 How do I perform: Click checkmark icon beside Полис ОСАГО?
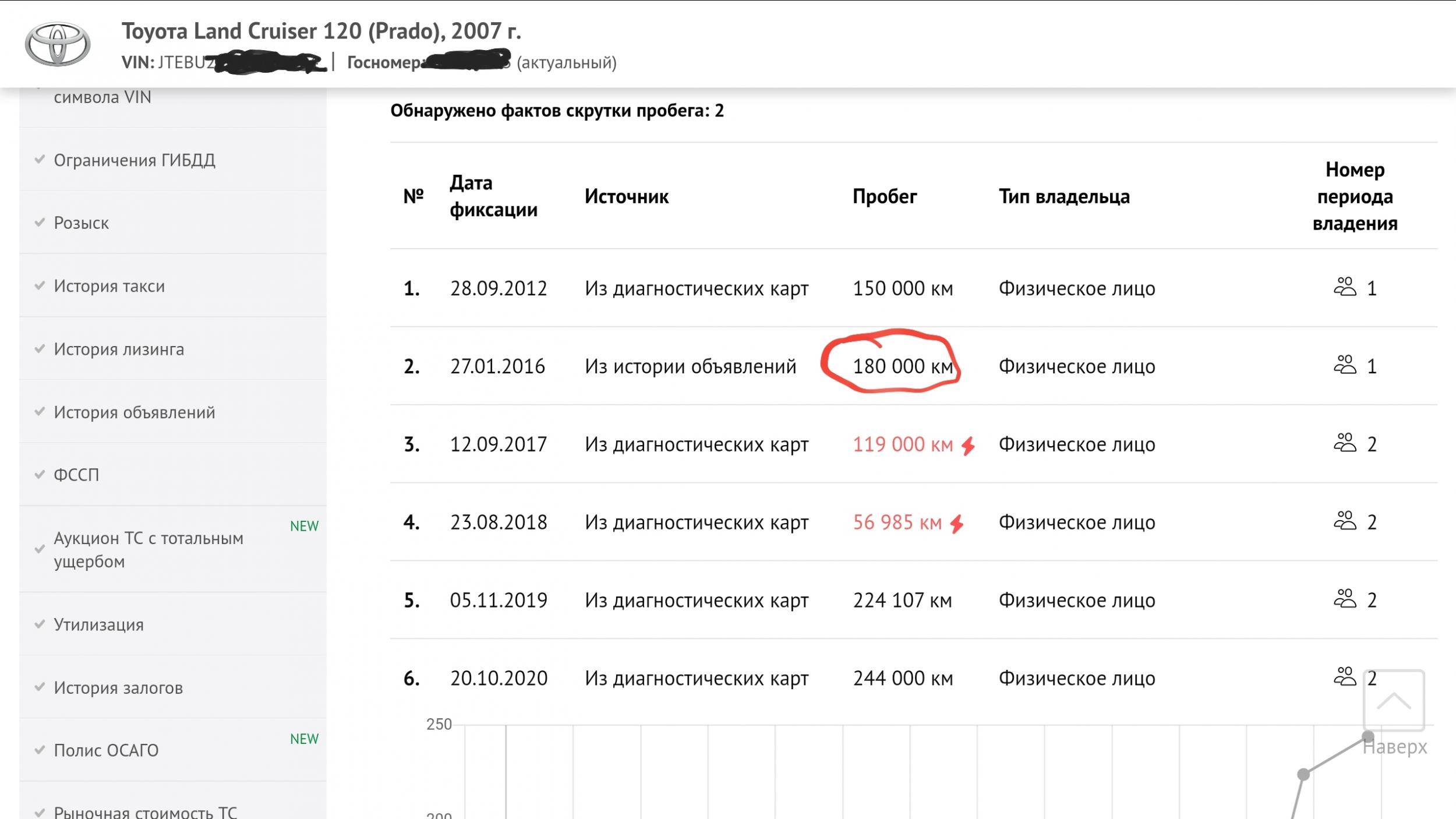(x=40, y=750)
